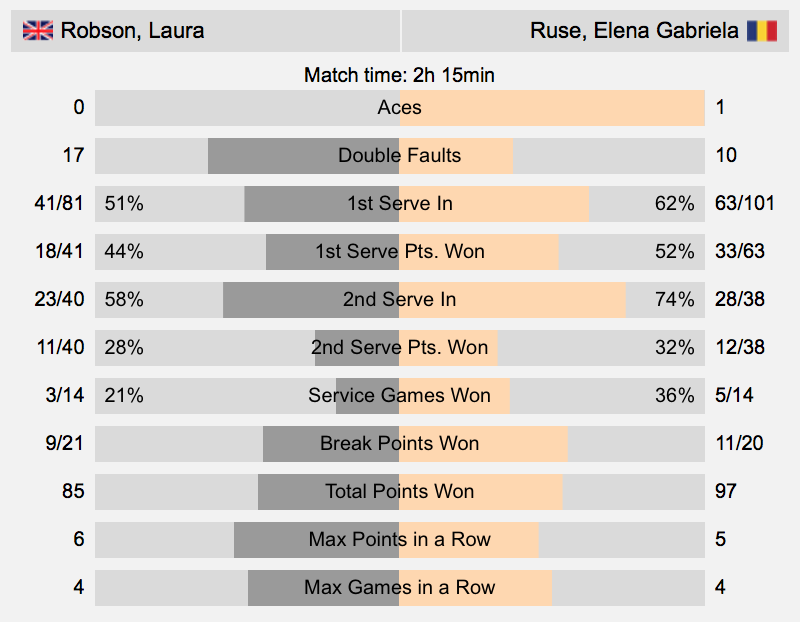800x622 pixels.
Task: Click the Break Points Won label
Action: [399, 443]
